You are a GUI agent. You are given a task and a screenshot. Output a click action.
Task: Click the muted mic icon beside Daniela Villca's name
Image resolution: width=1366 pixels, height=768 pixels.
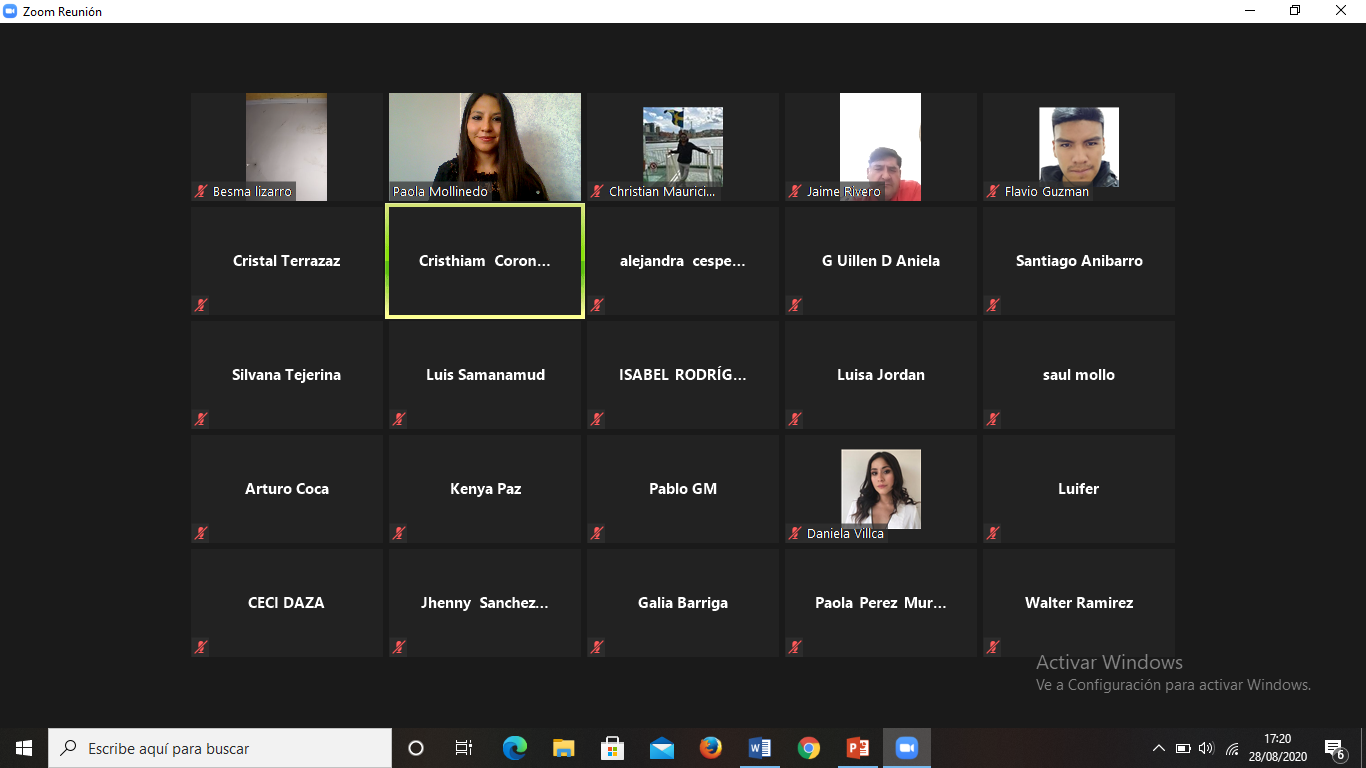[x=795, y=533]
